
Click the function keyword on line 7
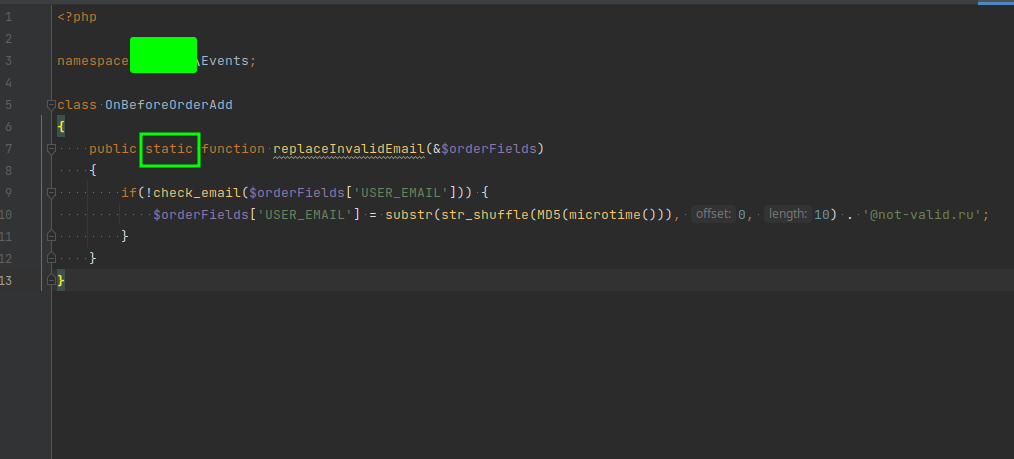tap(233, 149)
